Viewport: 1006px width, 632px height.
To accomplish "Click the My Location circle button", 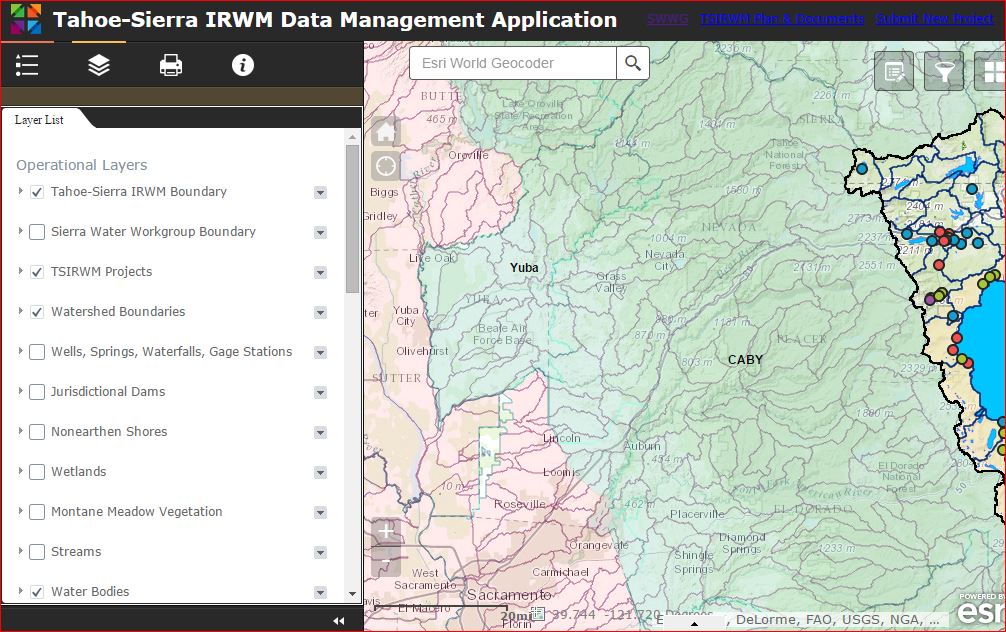I will (x=386, y=166).
